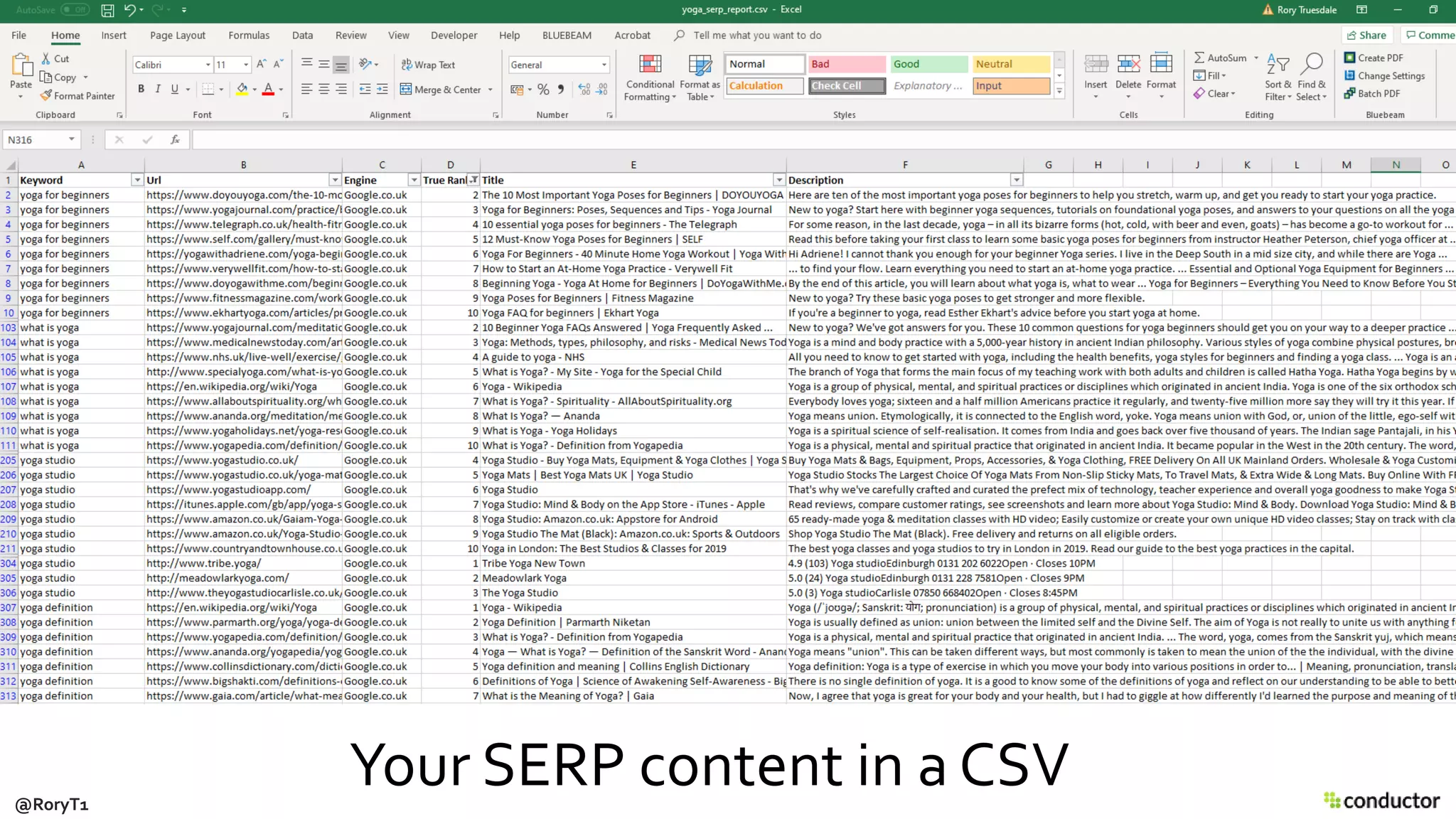Open the Description column filter dropdown
Image resolution: width=1456 pixels, height=819 pixels.
1016,181
